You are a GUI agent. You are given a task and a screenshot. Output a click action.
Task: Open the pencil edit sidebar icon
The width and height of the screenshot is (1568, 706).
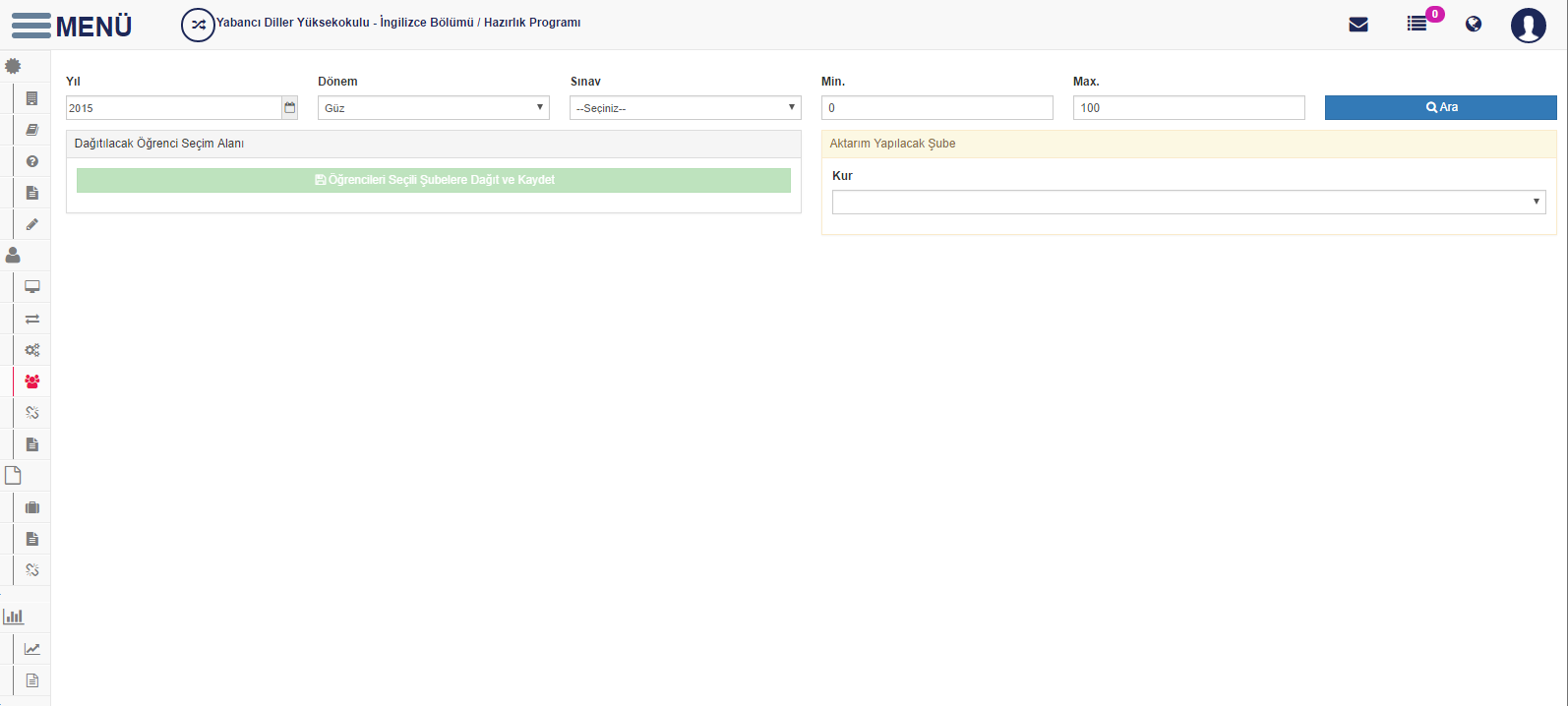(x=32, y=224)
